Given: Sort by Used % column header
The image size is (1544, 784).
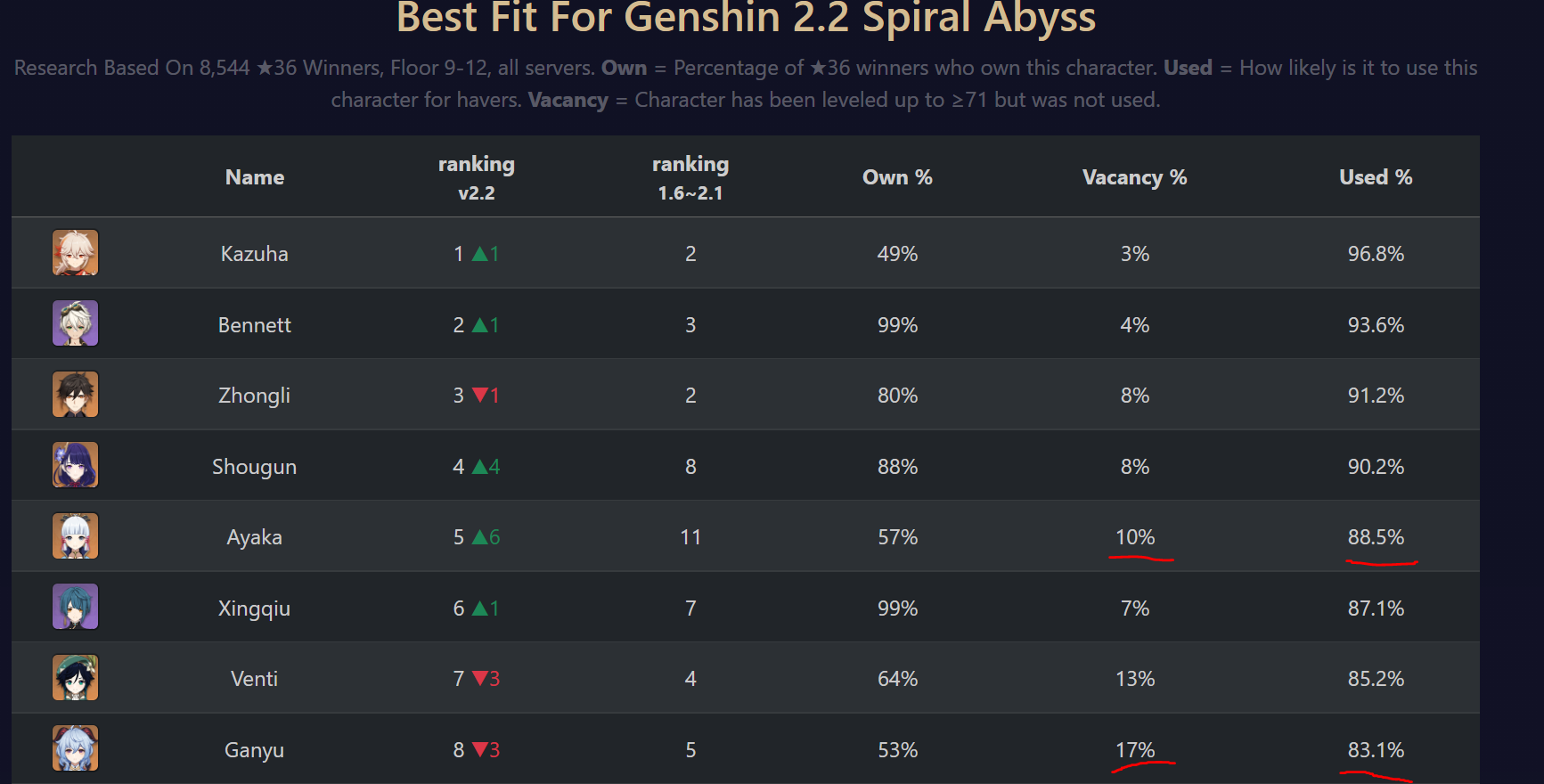Looking at the screenshot, I should click(1376, 177).
